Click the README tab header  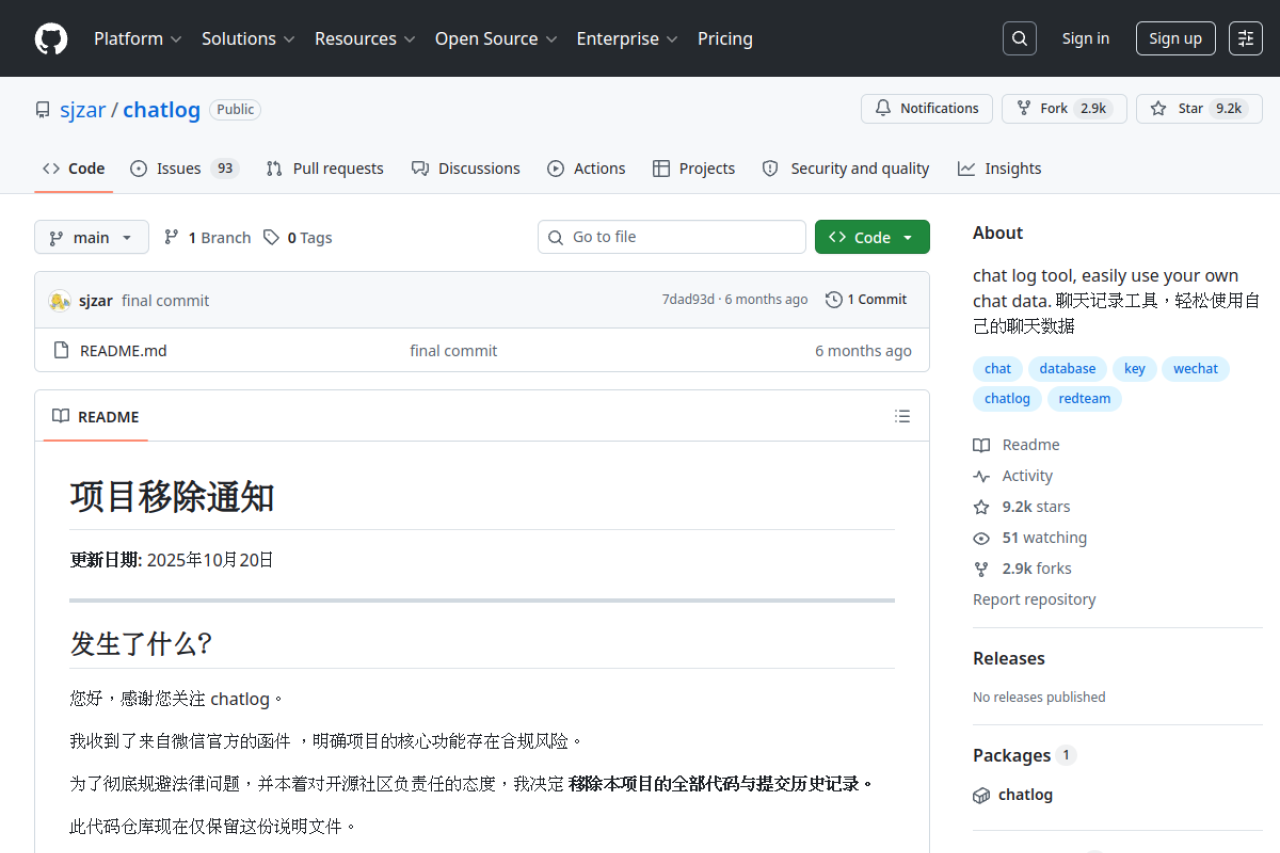96,417
